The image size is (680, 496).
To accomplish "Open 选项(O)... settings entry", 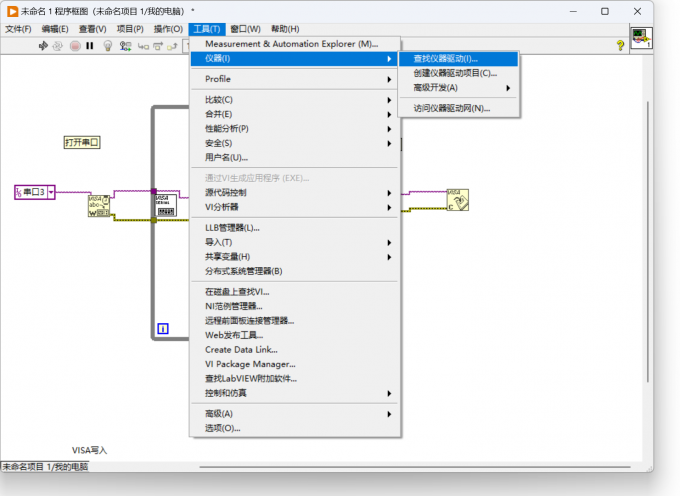I will (294, 428).
